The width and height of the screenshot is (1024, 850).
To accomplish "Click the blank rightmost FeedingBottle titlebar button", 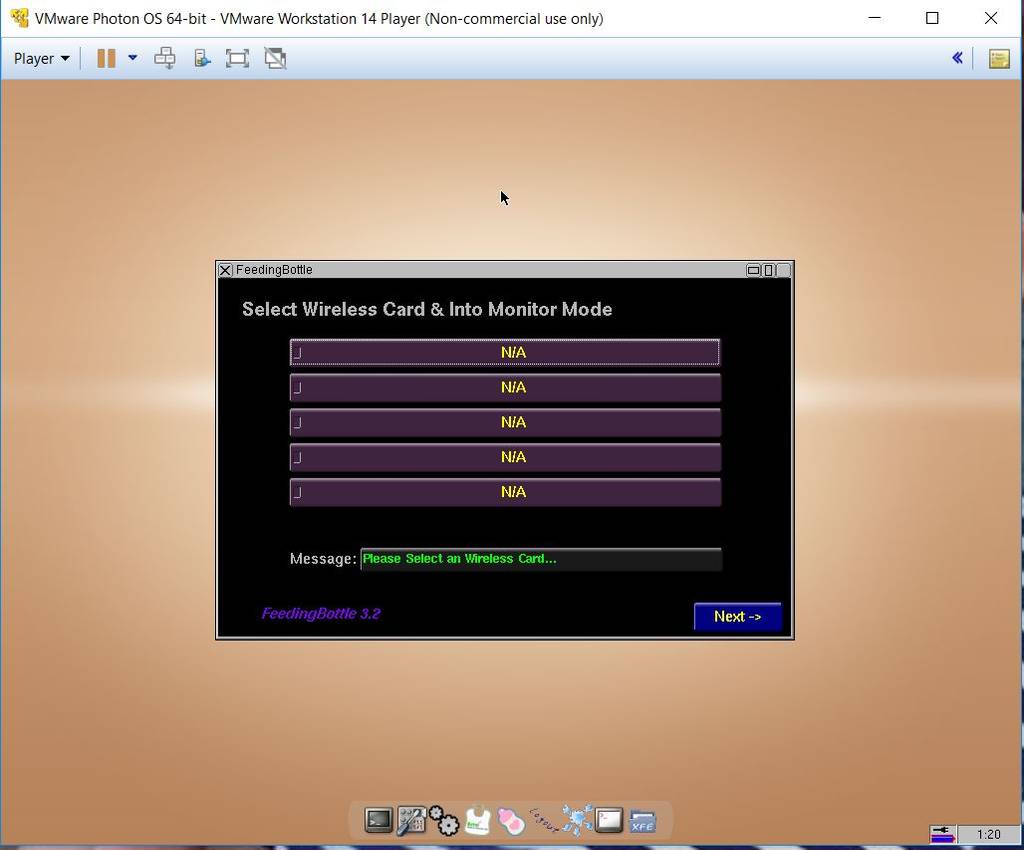I will pos(784,270).
